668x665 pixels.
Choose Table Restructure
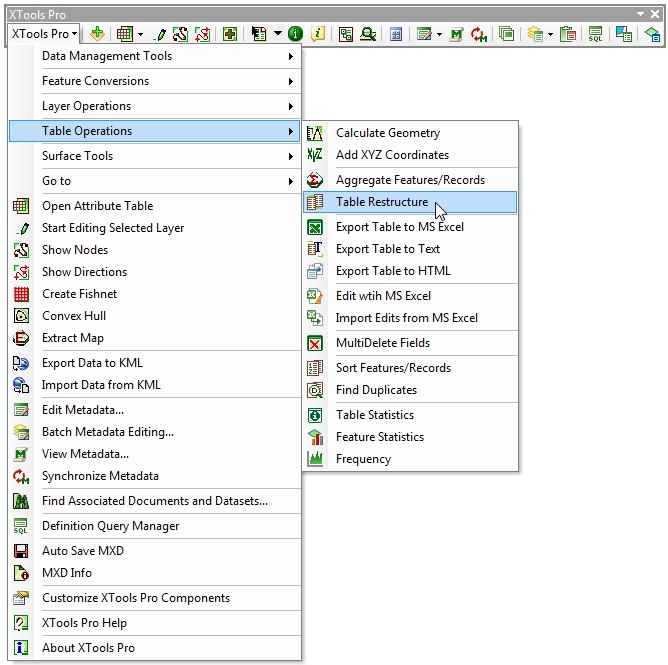(x=410, y=202)
